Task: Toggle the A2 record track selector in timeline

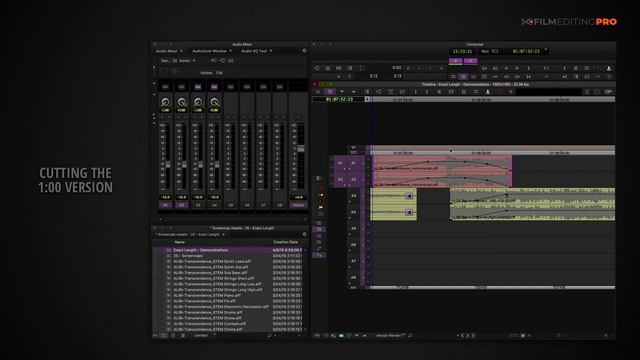Action: [x=353, y=180]
